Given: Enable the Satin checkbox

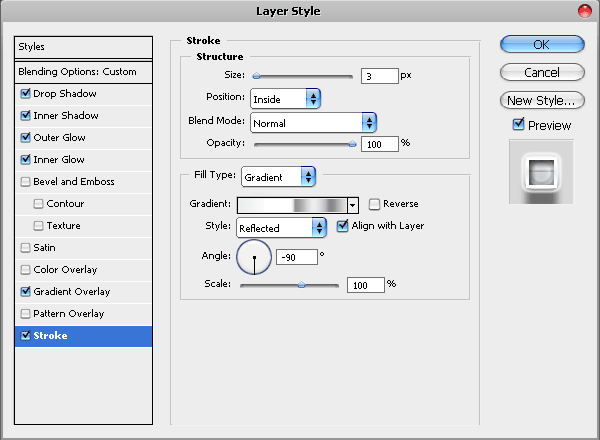Looking at the screenshot, I should [26, 248].
